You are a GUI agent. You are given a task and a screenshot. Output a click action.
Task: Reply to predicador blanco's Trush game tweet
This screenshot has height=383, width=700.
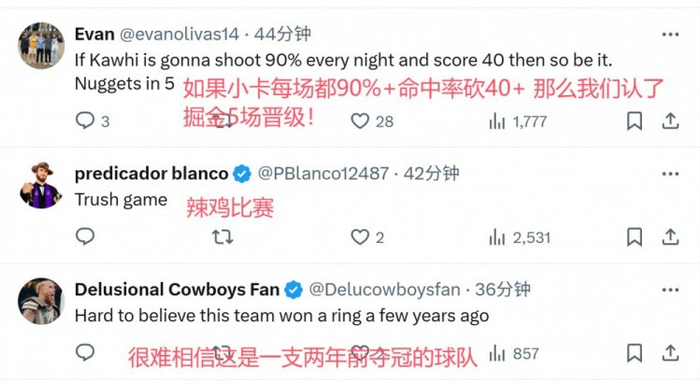pos(85,236)
